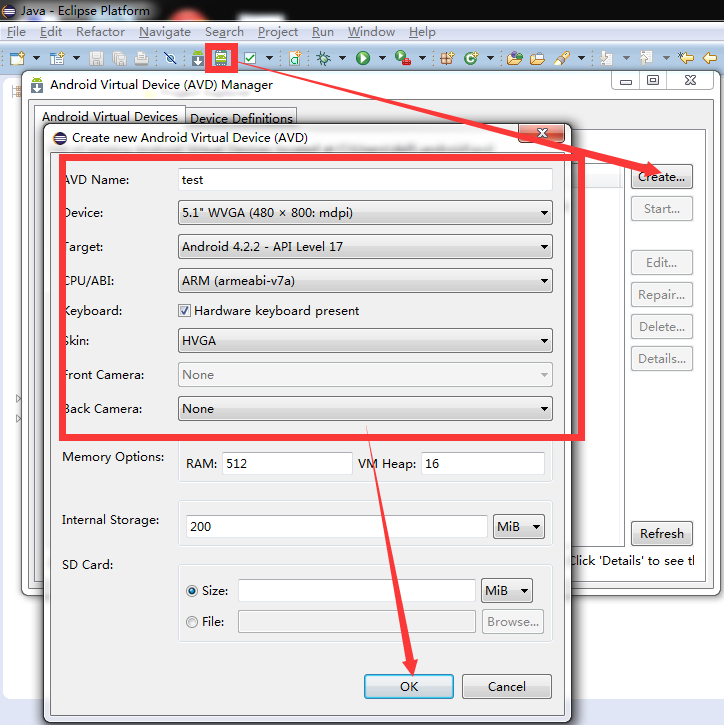Screen dimensions: 724x725
Task: Open the Debug dropdown arrow
Action: [343, 58]
